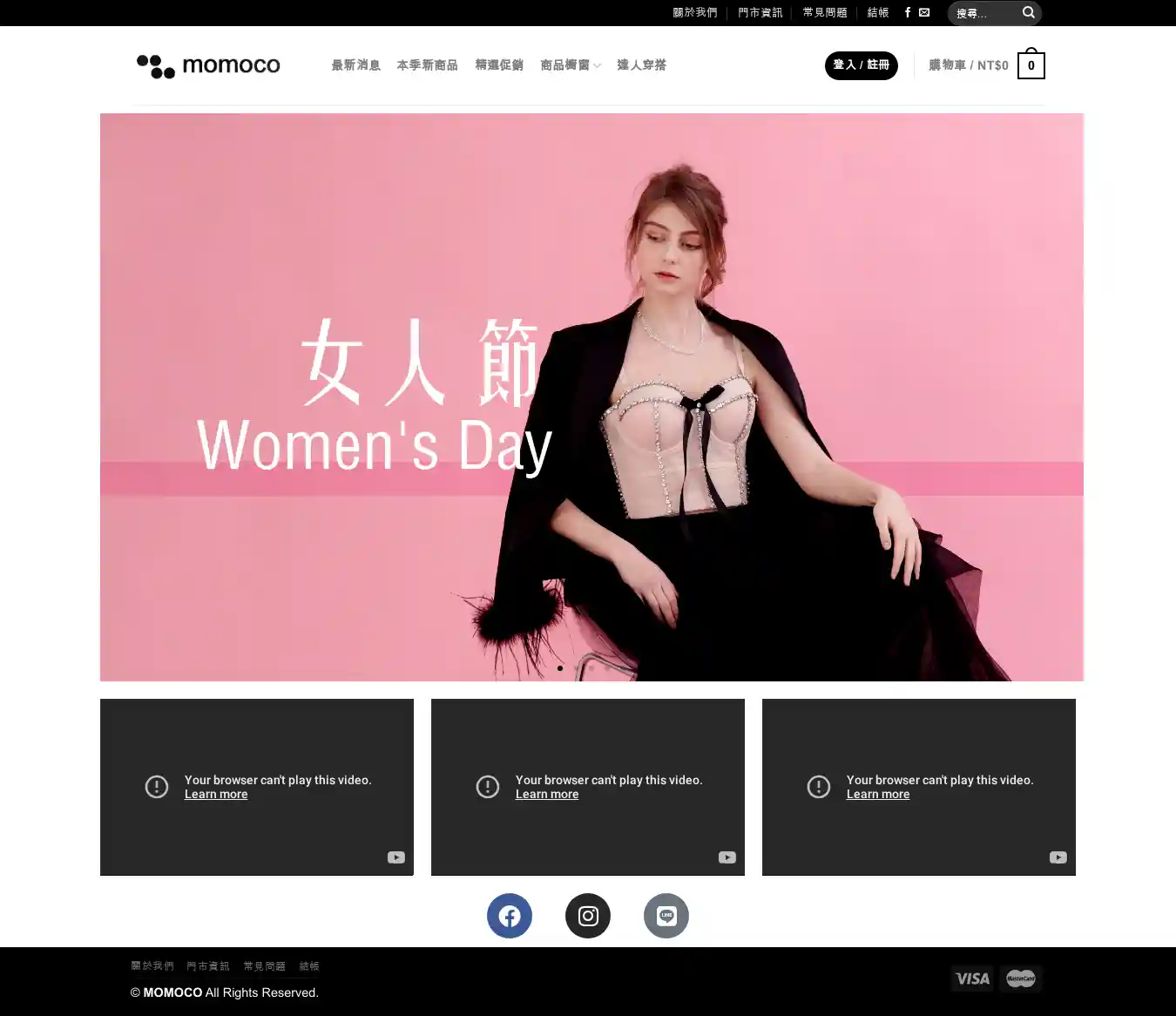The height and width of the screenshot is (1016, 1176).
Task: Open the shopping cart bag icon
Action: pos(1031,65)
